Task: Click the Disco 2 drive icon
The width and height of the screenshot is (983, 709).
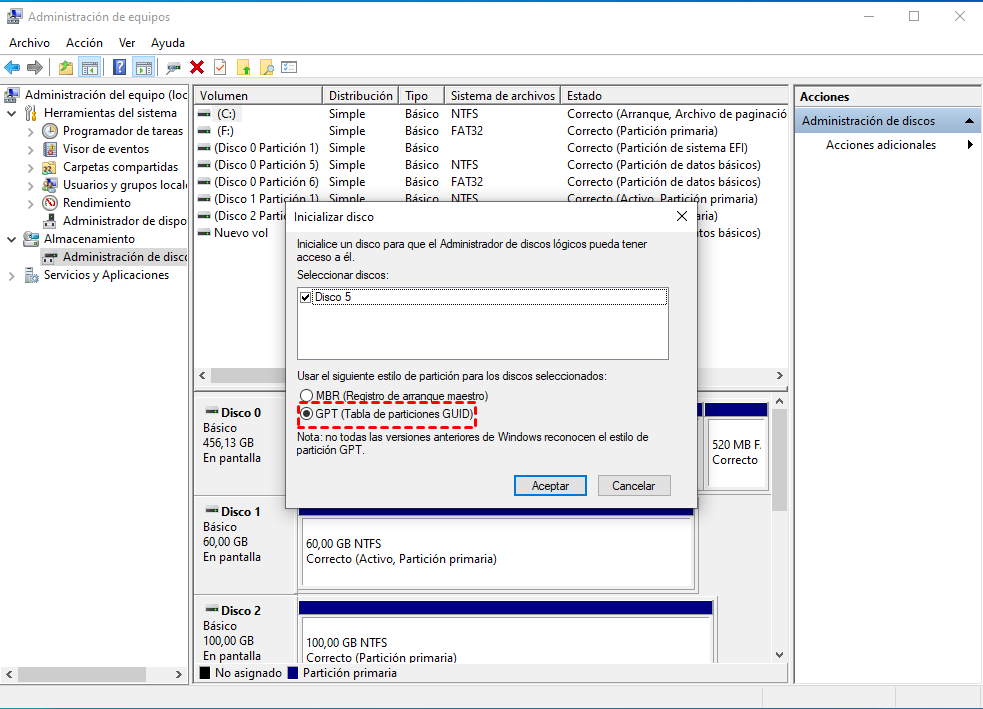Action: point(212,610)
